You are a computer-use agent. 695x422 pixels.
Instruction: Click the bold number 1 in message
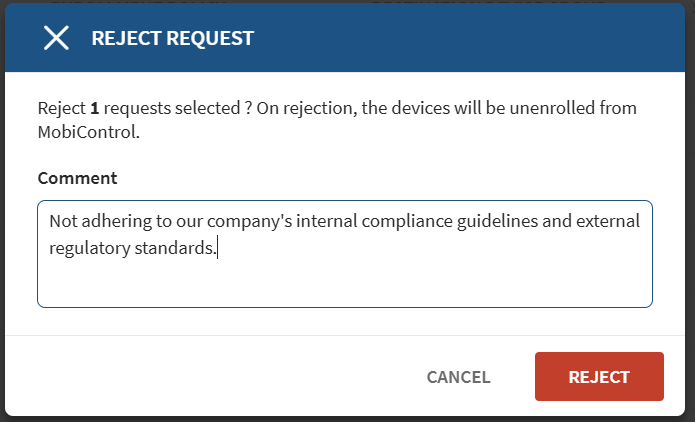click(94, 107)
